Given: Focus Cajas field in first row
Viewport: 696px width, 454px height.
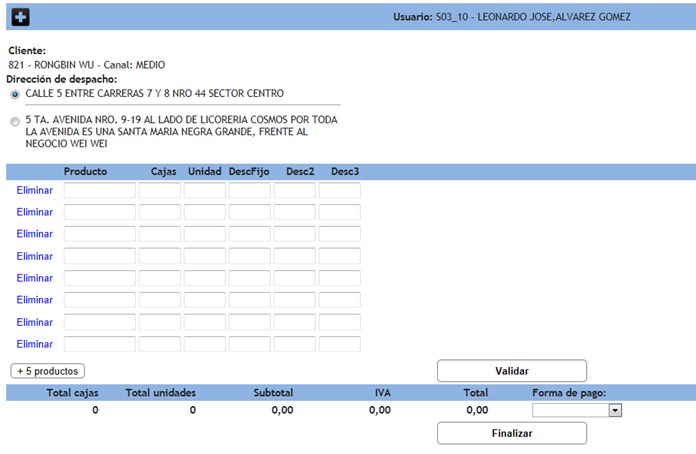Looking at the screenshot, I should 160,190.
